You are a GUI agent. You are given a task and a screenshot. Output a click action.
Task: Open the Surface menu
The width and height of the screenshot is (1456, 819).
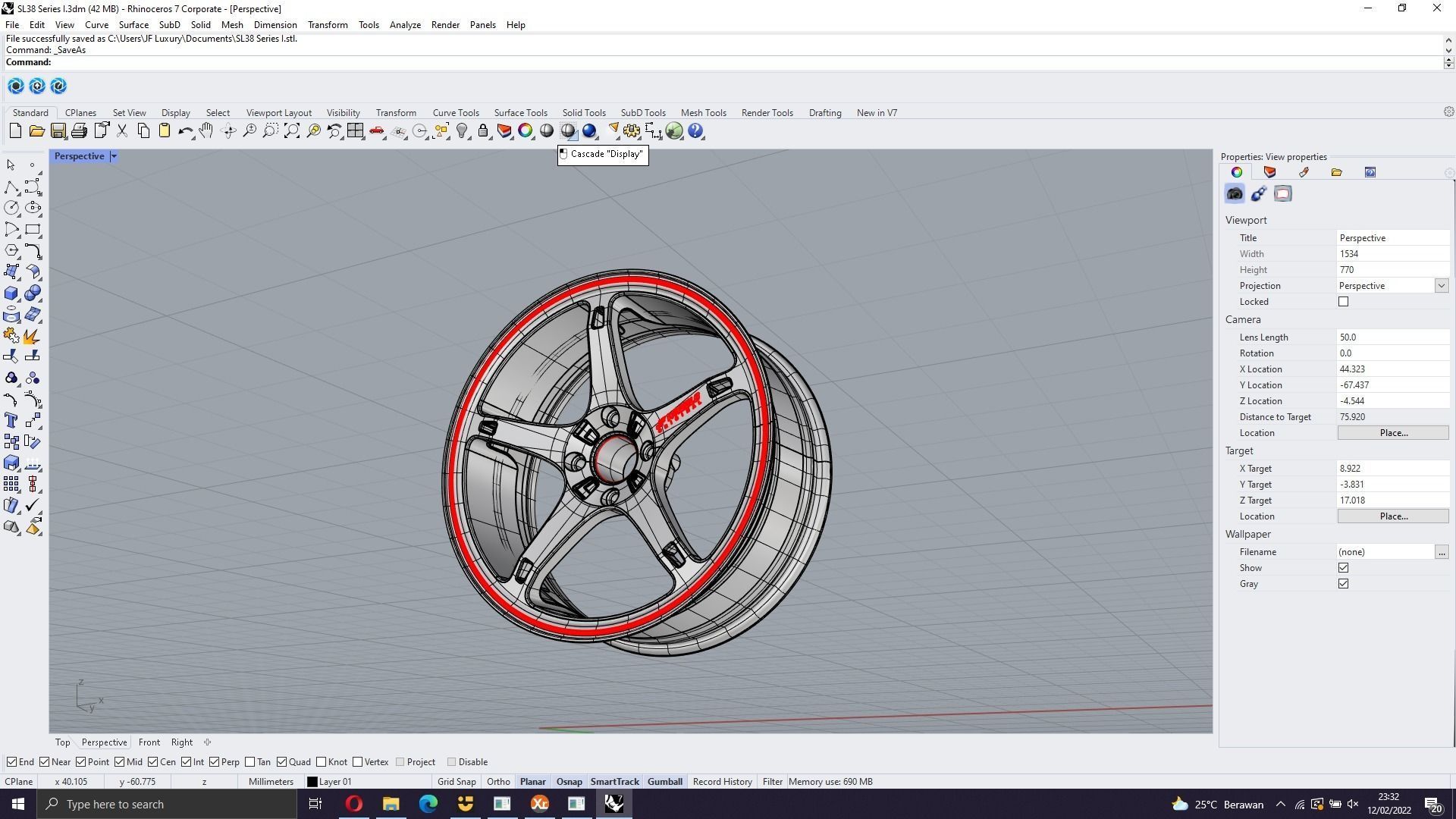[x=133, y=25]
